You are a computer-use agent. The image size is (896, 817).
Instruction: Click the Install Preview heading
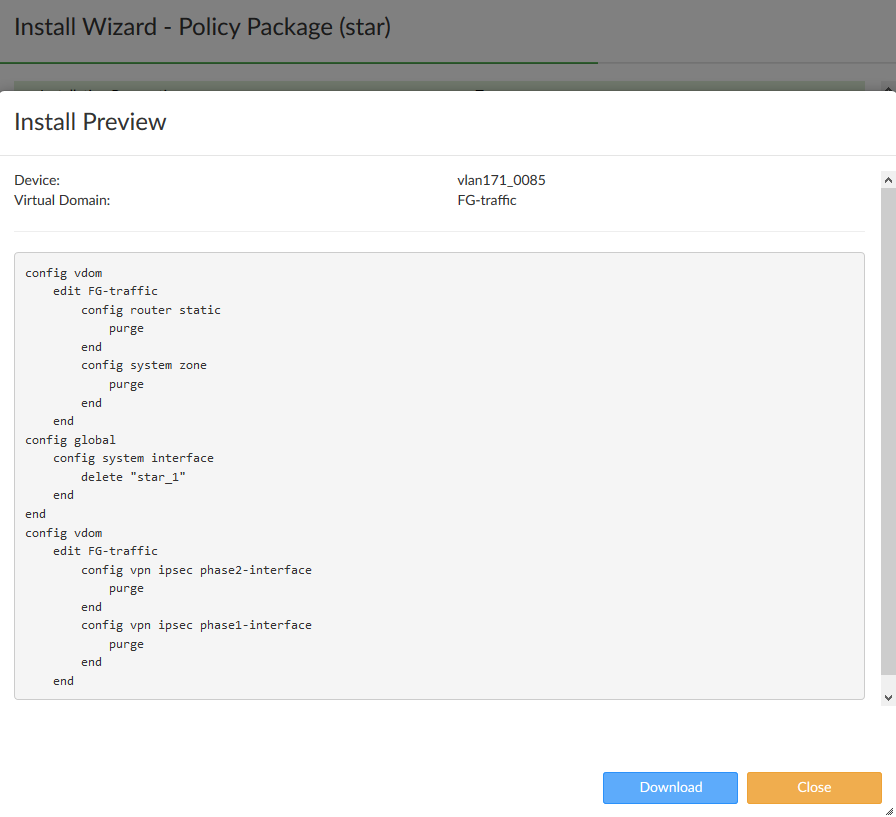(90, 122)
